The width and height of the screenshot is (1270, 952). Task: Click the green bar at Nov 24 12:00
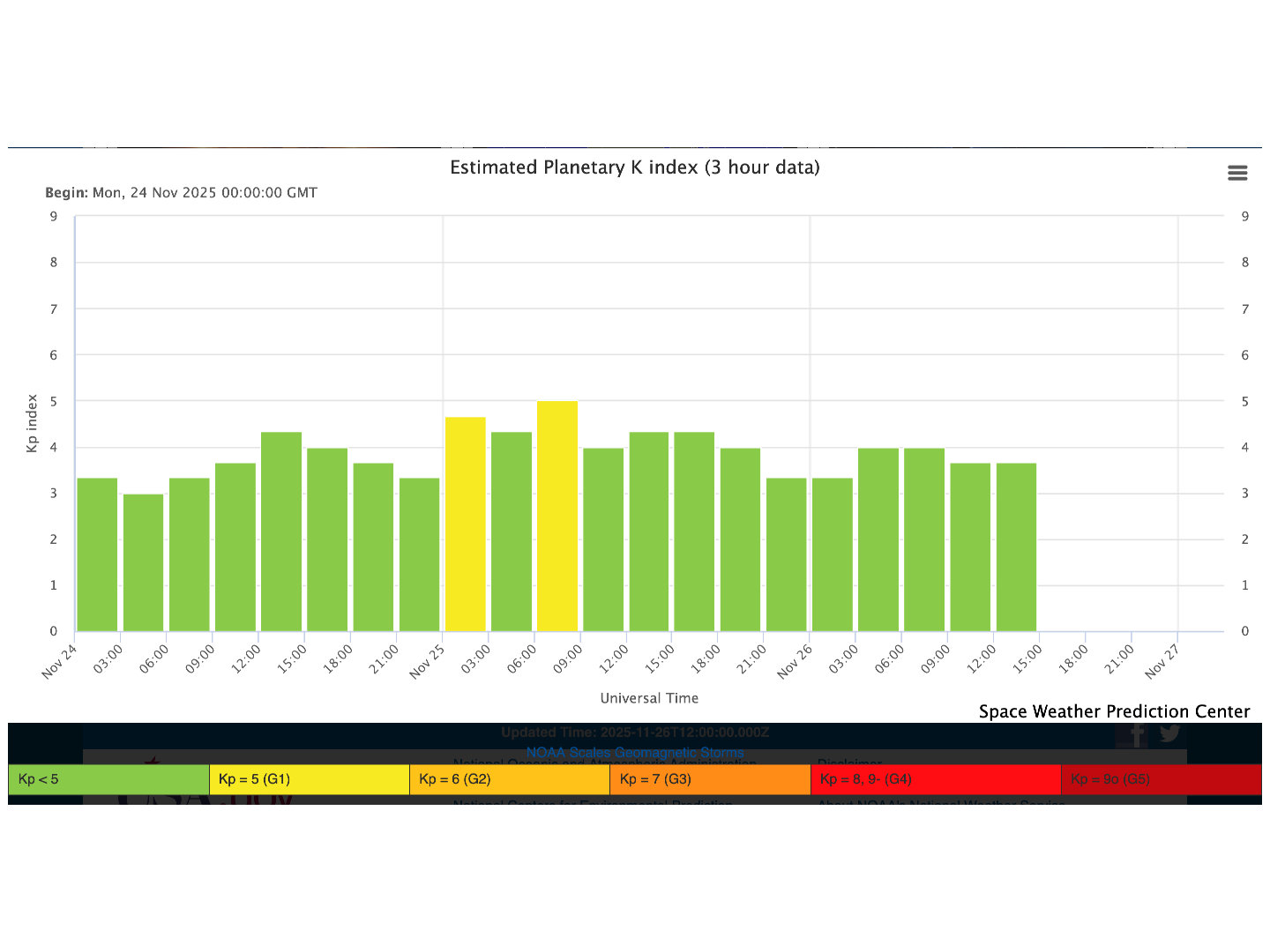click(x=281, y=532)
